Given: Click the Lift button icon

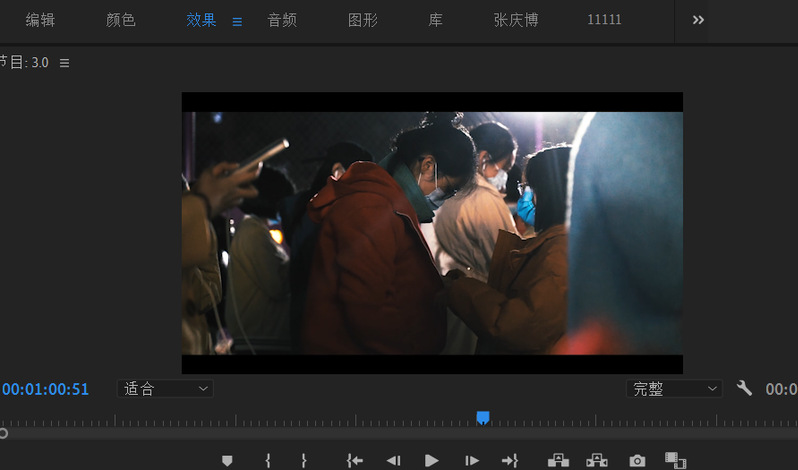Looking at the screenshot, I should click(x=558, y=460).
